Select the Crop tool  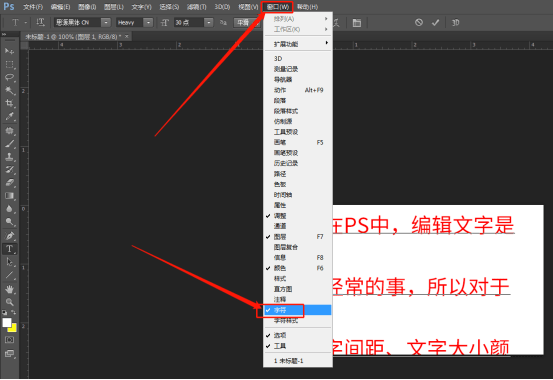10,103
